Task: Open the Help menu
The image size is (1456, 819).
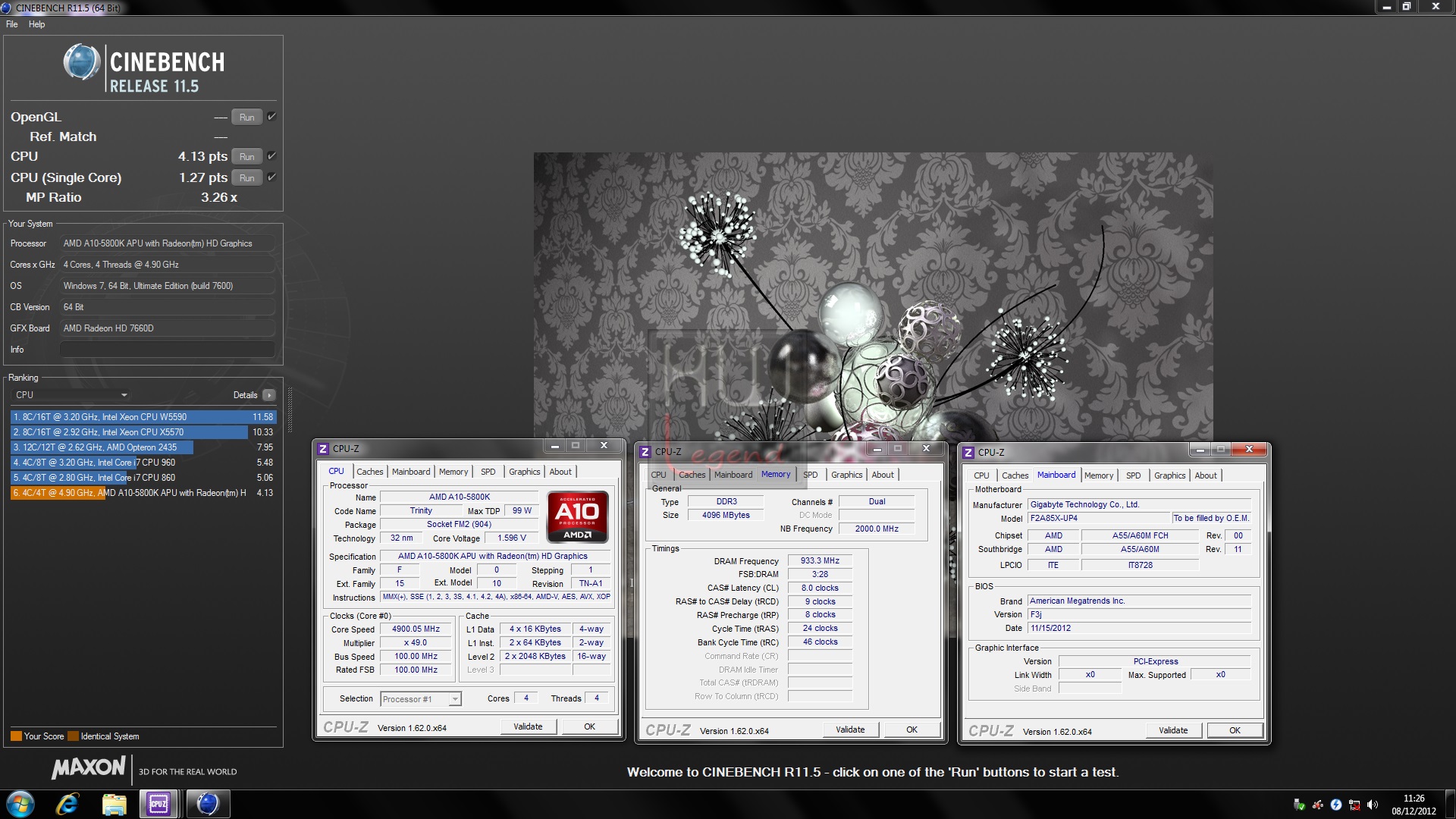Action: pos(36,24)
